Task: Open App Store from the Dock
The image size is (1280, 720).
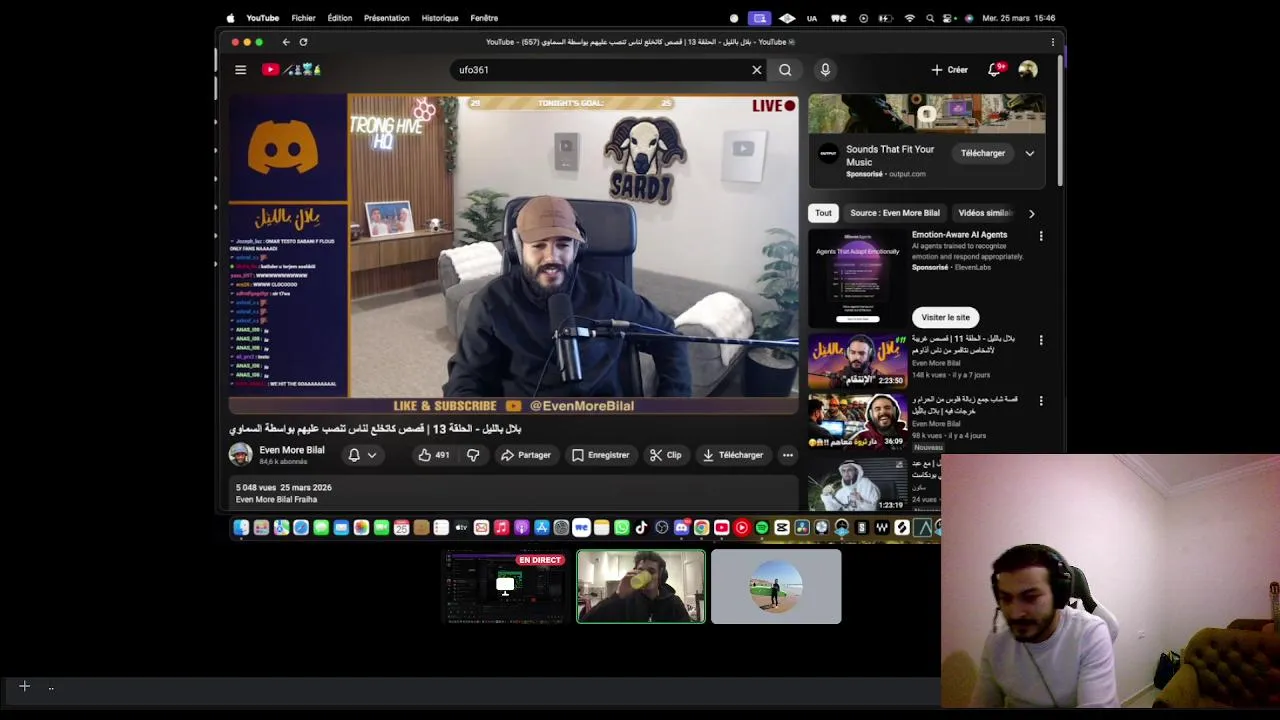Action: (542, 527)
